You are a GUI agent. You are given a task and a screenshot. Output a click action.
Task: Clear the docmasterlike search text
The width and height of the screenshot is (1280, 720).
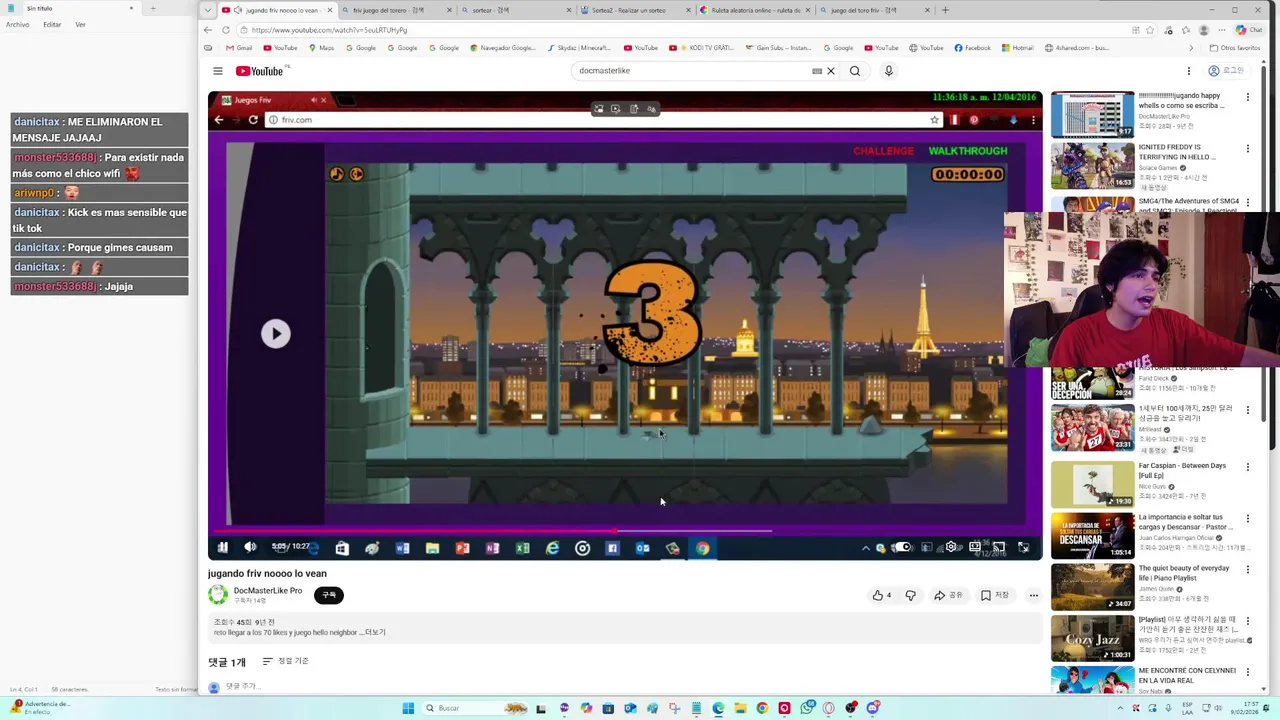[830, 71]
